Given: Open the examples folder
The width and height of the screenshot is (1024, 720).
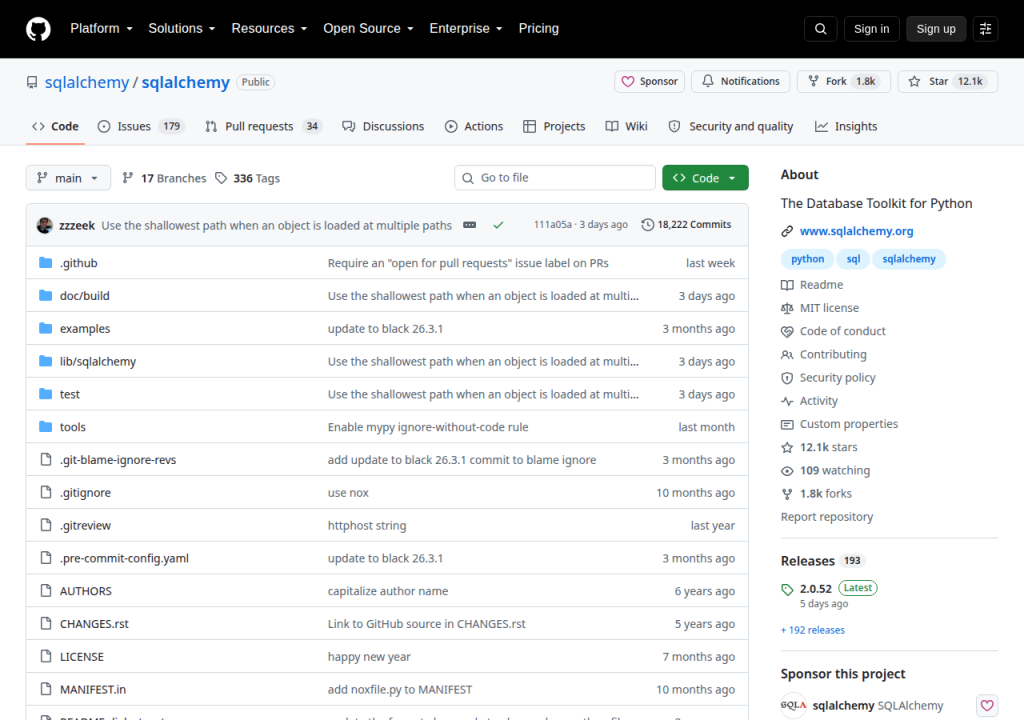Looking at the screenshot, I should (85, 329).
